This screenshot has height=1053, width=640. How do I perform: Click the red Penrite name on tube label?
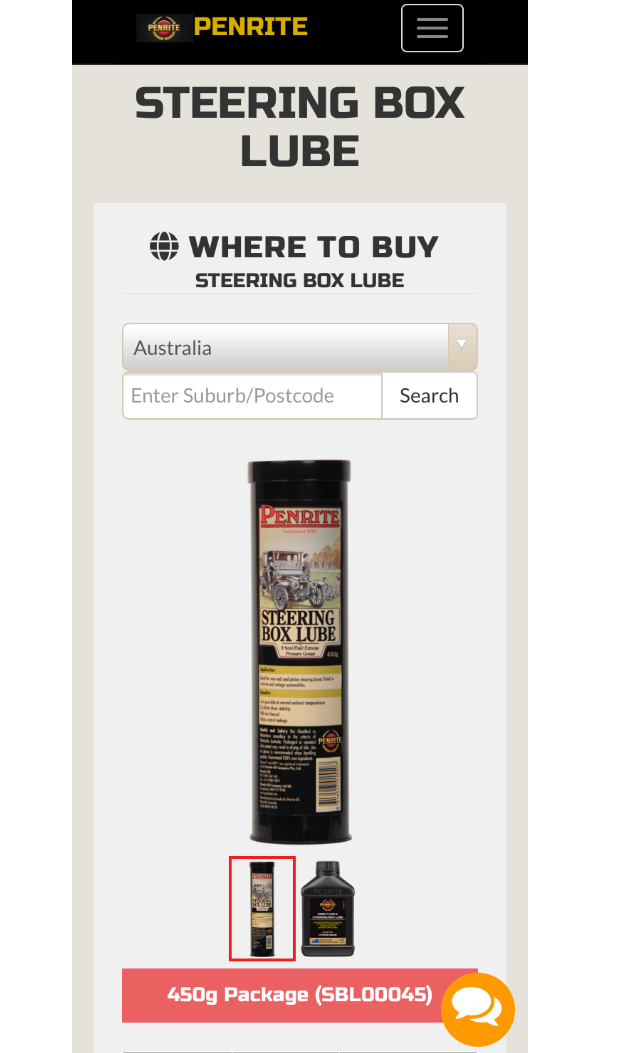coord(300,516)
